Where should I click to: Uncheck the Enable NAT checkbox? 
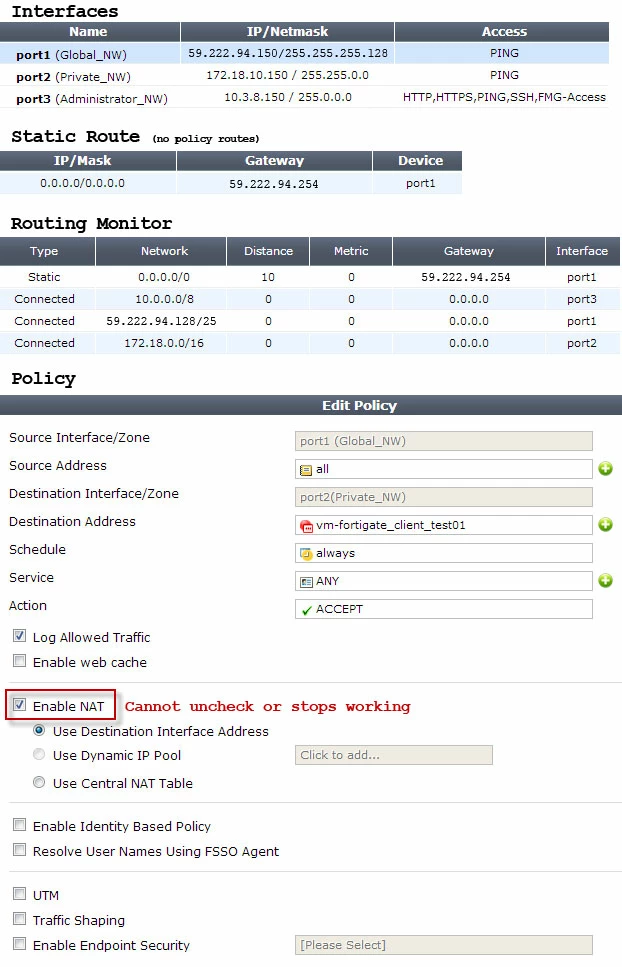(20, 705)
